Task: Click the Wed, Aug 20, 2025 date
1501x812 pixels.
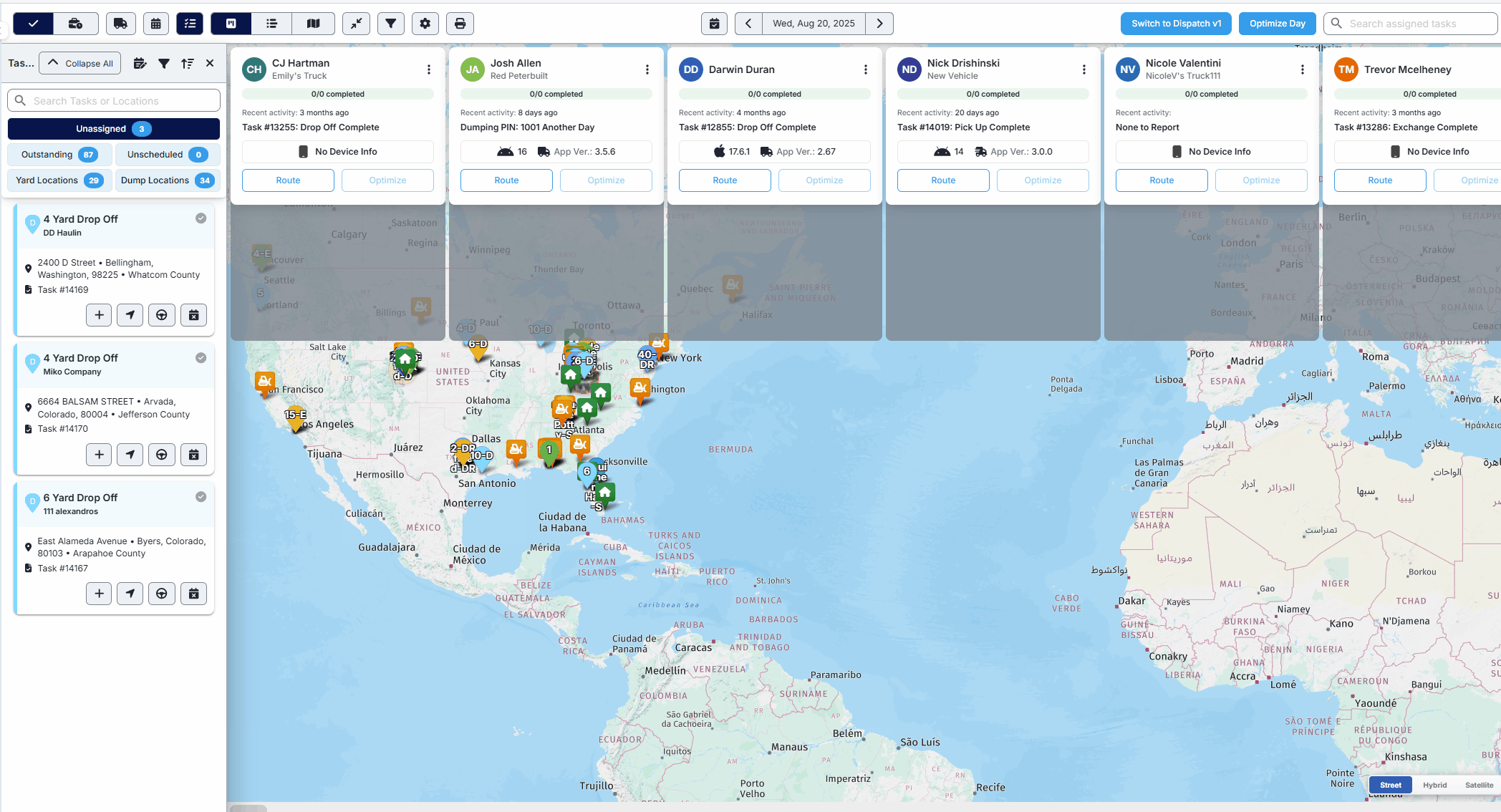Action: tap(814, 24)
